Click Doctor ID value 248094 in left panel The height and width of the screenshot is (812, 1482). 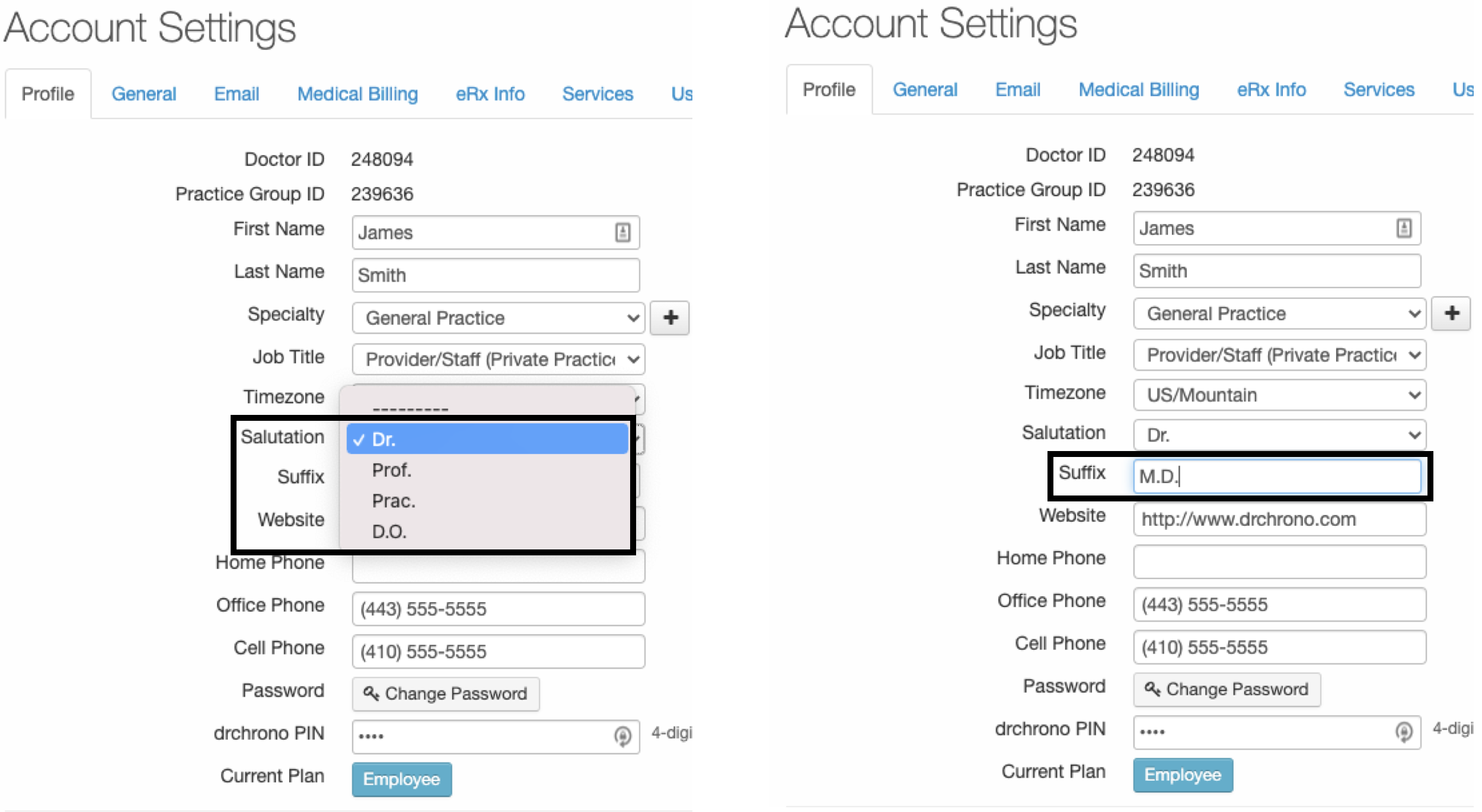382,159
